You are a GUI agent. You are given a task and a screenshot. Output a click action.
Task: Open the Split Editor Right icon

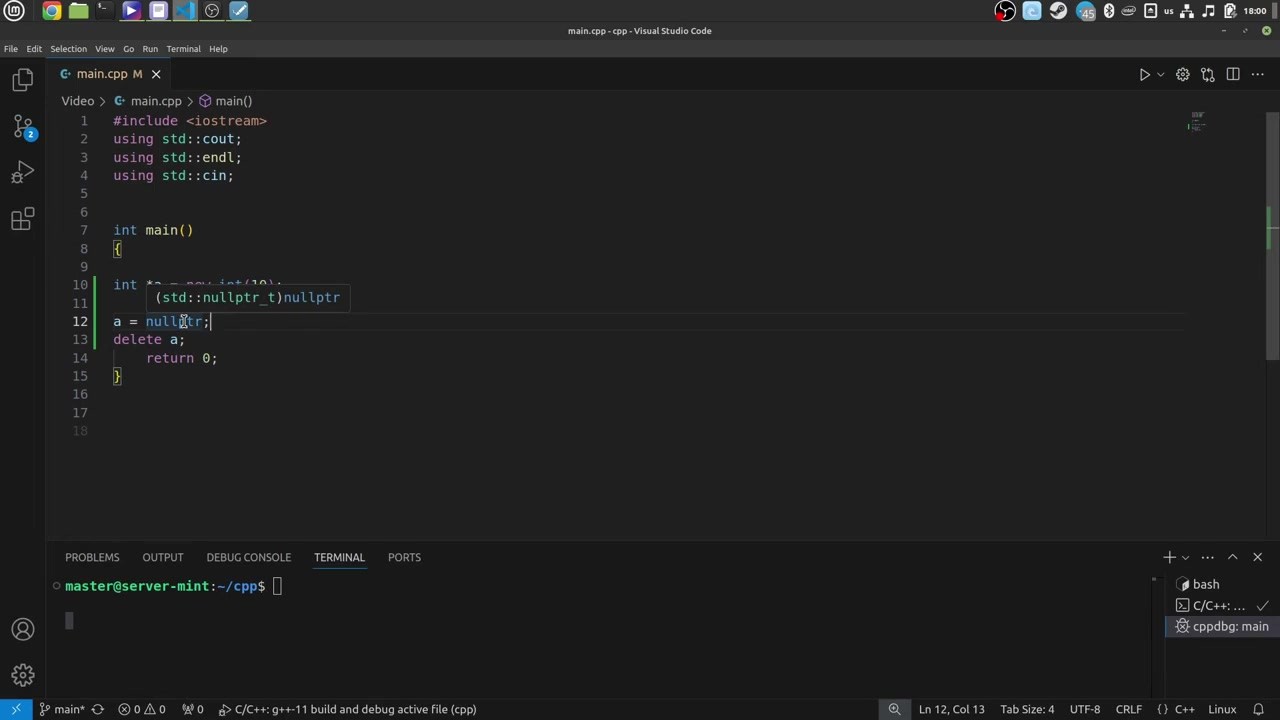pos(1233,74)
